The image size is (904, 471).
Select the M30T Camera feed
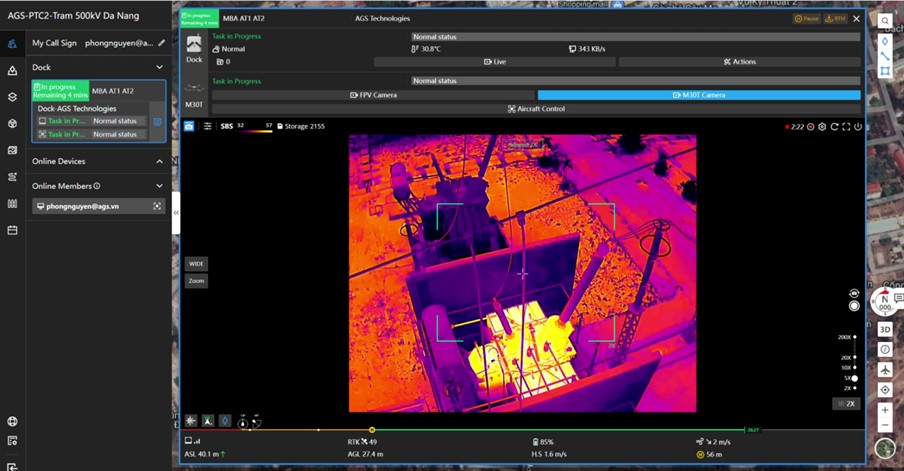699,95
